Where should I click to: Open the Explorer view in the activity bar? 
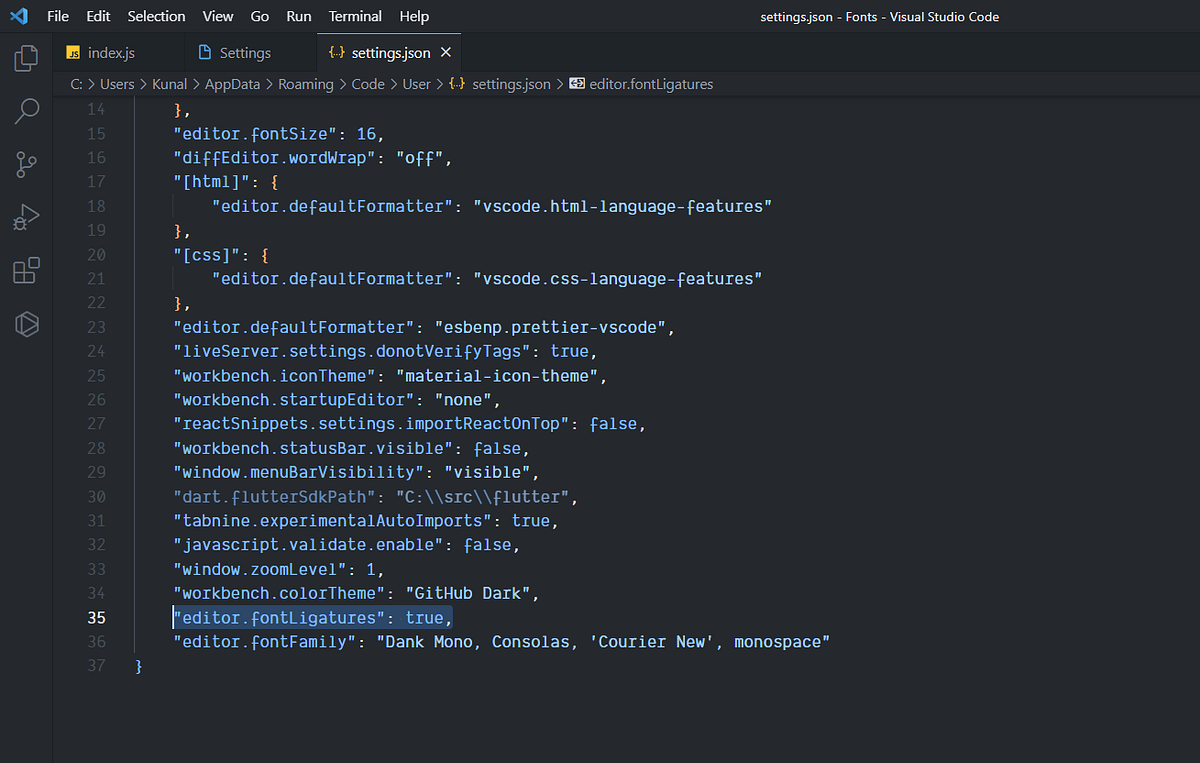[25, 58]
